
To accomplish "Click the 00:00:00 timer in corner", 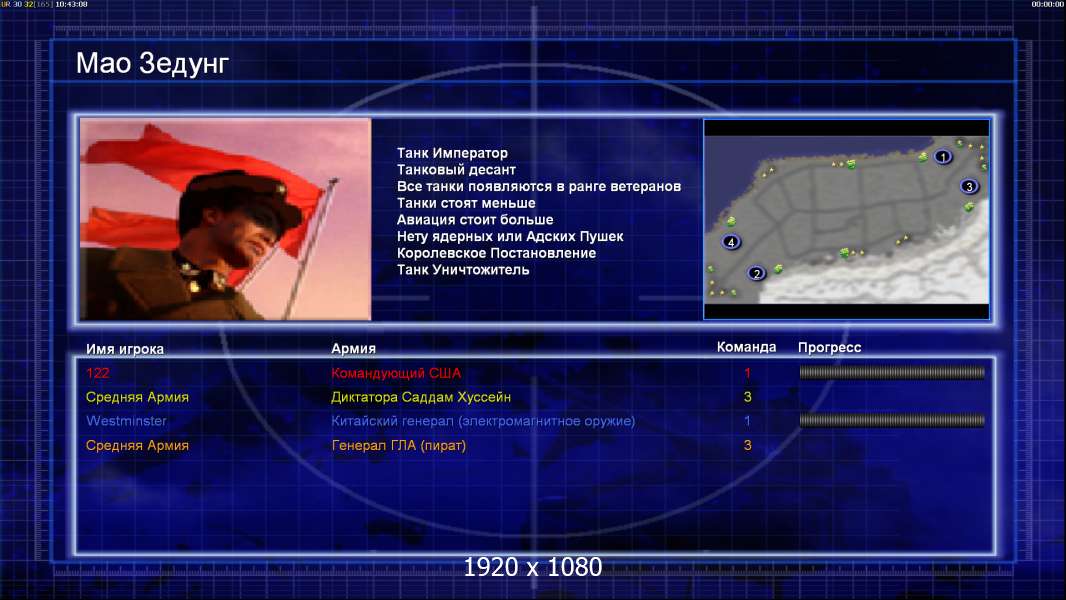I will (x=1048, y=4).
